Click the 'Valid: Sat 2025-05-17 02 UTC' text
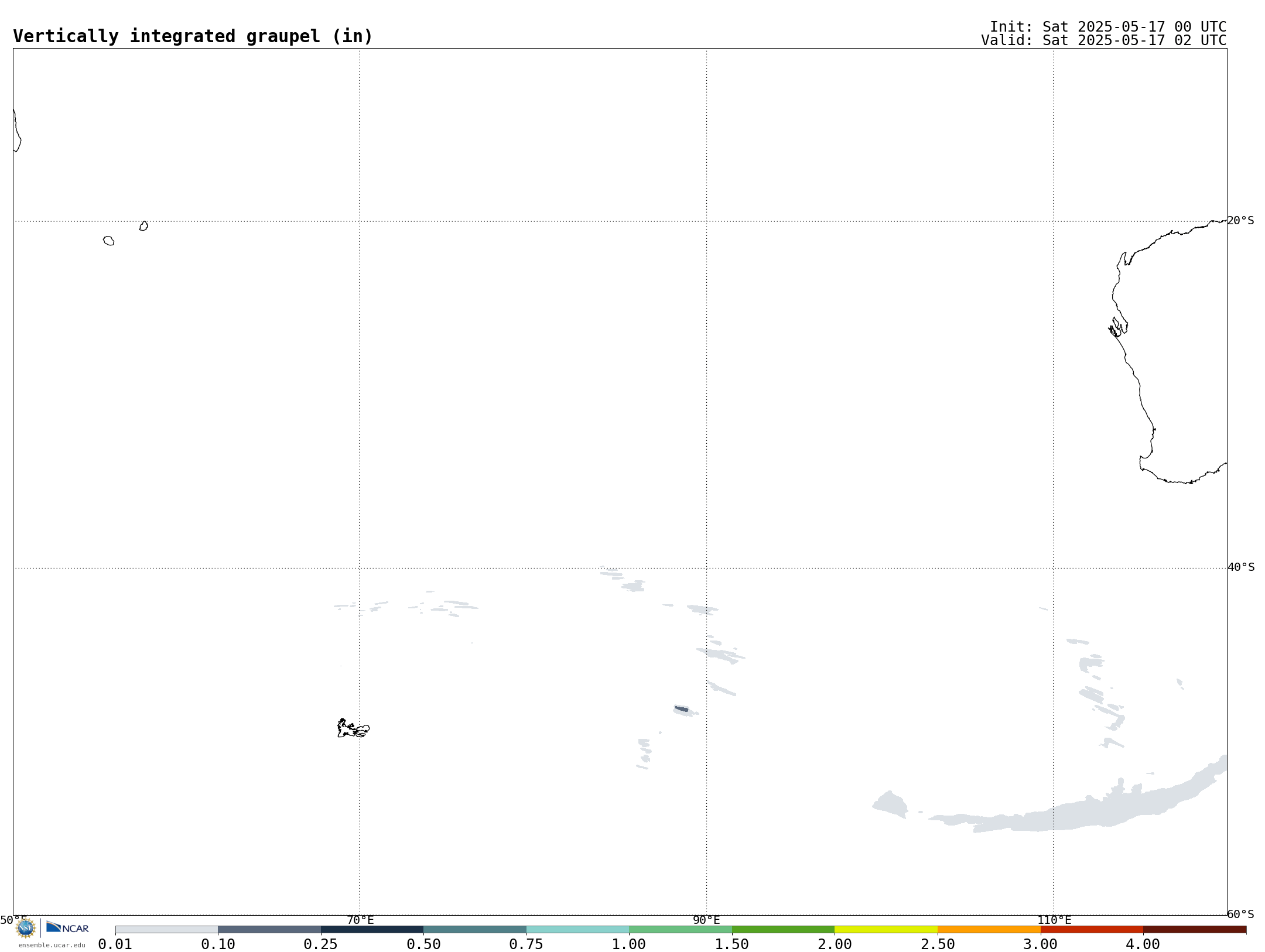 tap(1104, 40)
